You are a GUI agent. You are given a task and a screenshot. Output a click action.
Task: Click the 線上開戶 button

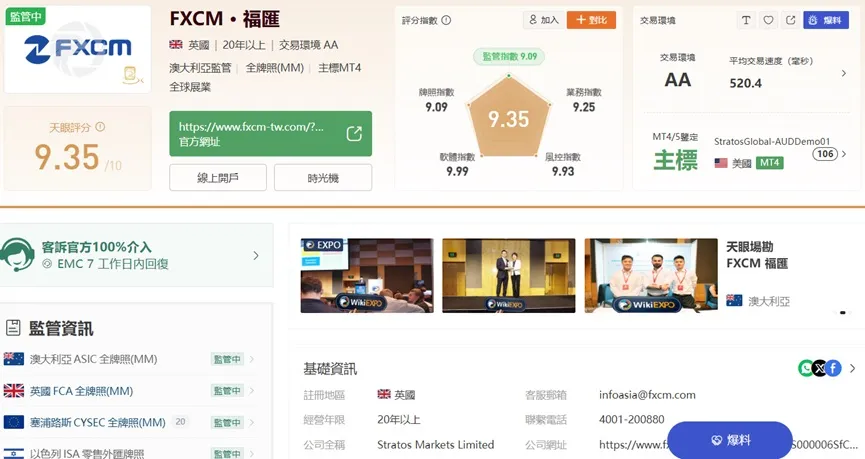pos(218,178)
